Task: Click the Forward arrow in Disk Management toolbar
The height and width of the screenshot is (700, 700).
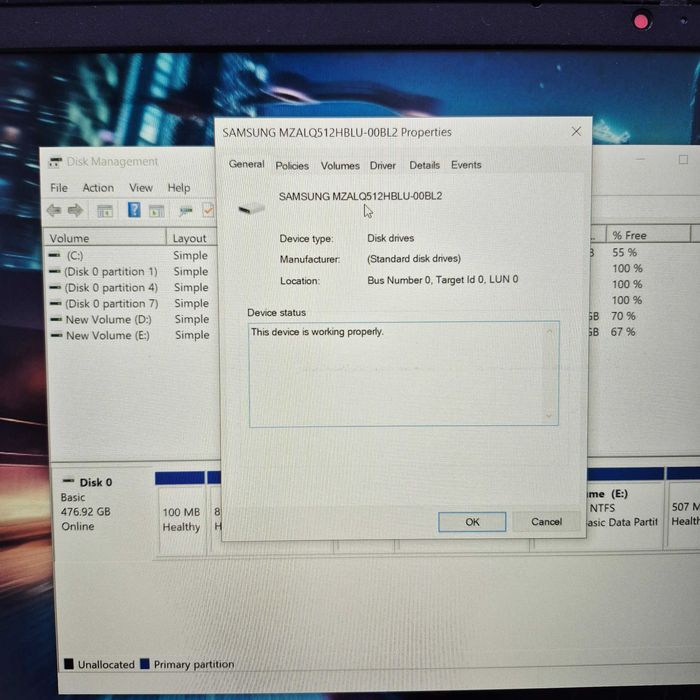Action: click(x=75, y=210)
